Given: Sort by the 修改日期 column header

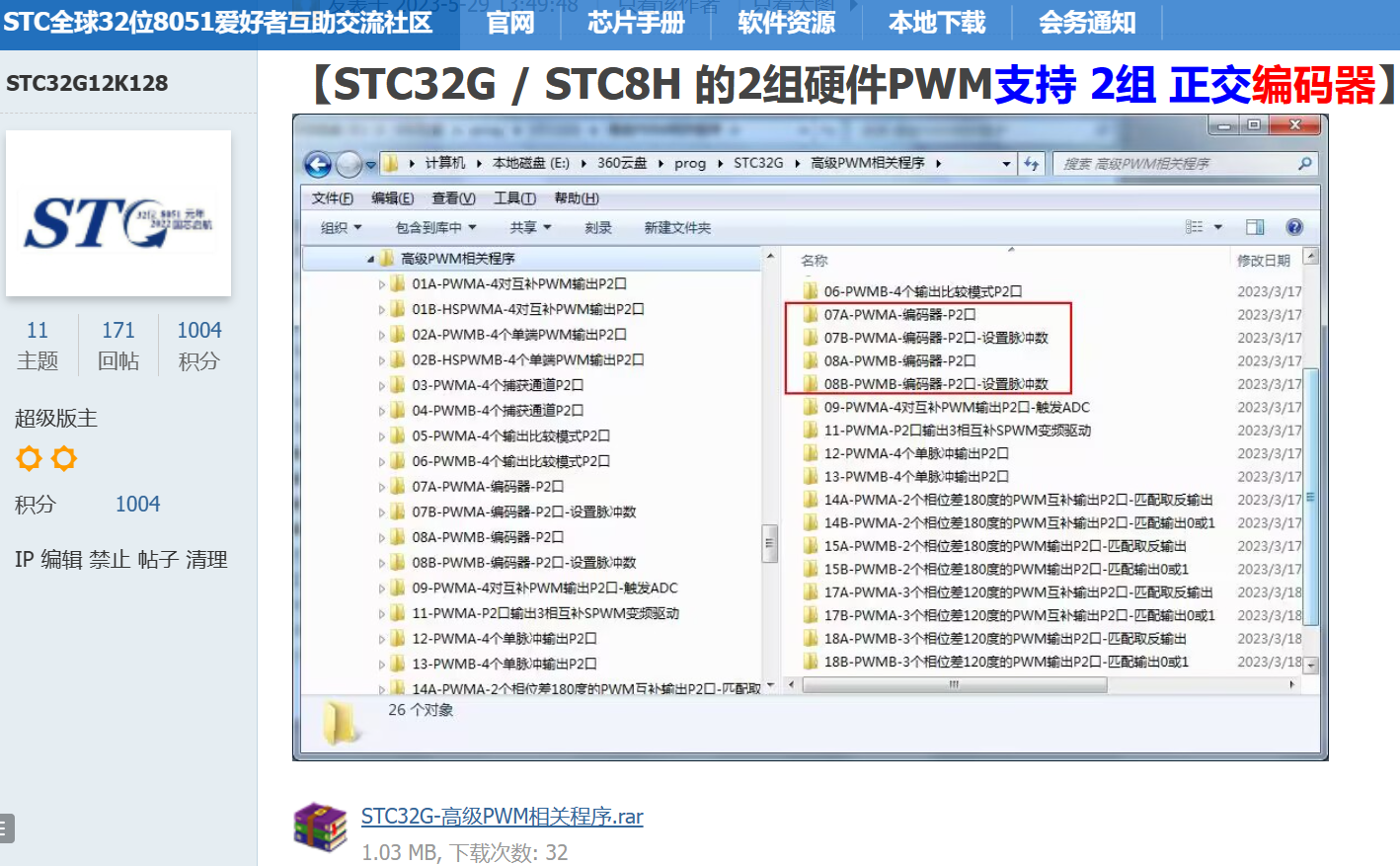Looking at the screenshot, I should [1264, 261].
